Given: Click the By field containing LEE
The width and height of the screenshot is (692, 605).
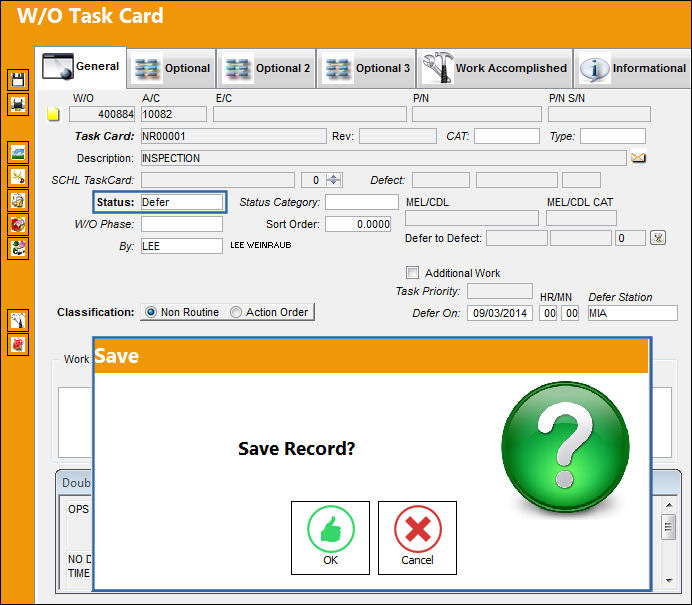Looking at the screenshot, I should pyautogui.click(x=182, y=246).
